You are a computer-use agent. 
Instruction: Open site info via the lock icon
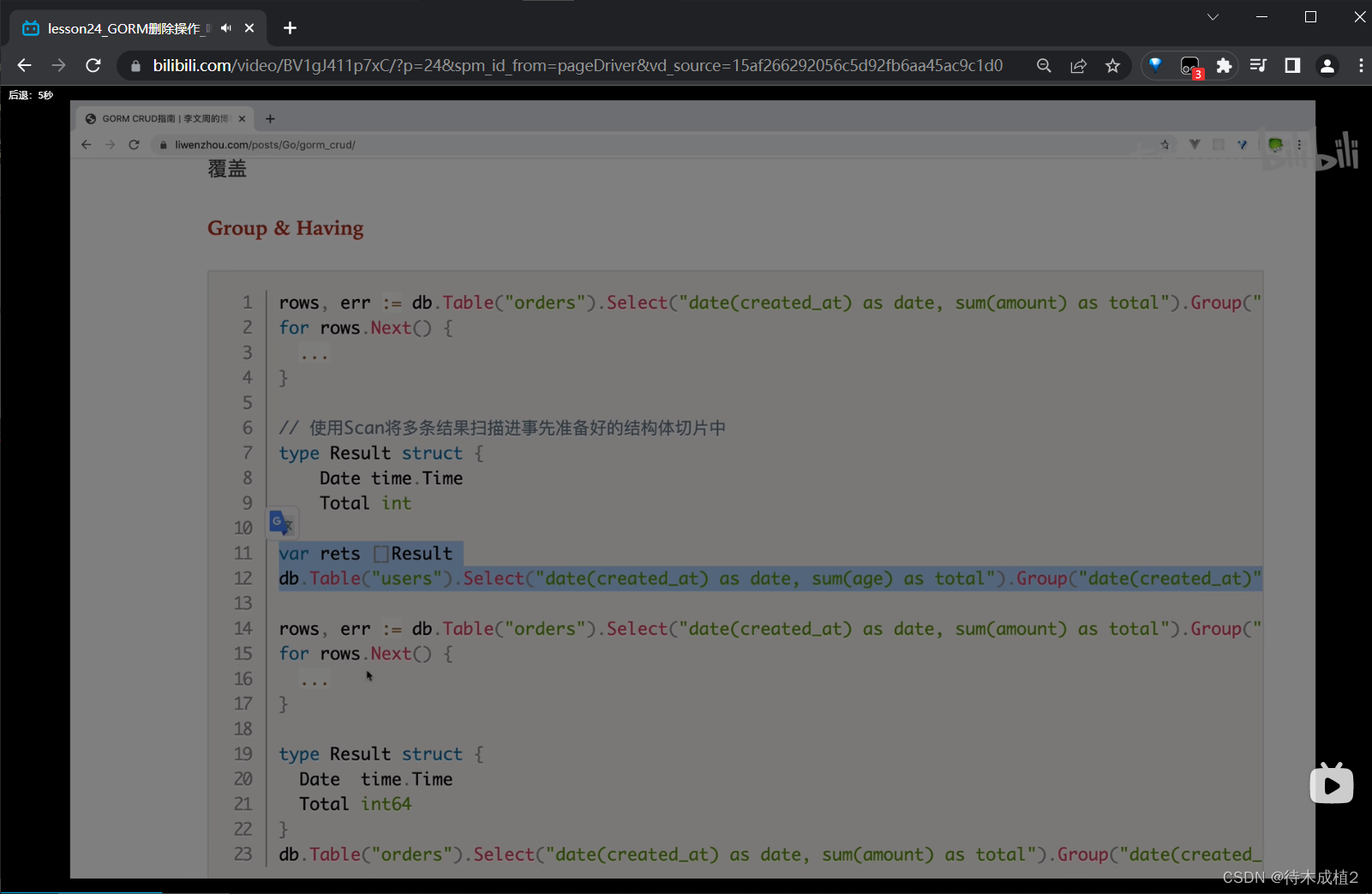pyautogui.click(x=135, y=66)
